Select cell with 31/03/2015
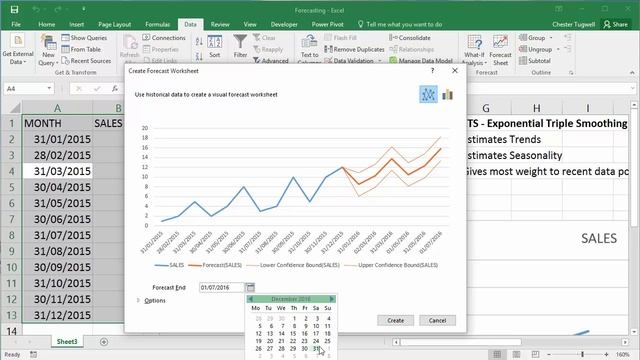640x360 pixels. point(57,171)
